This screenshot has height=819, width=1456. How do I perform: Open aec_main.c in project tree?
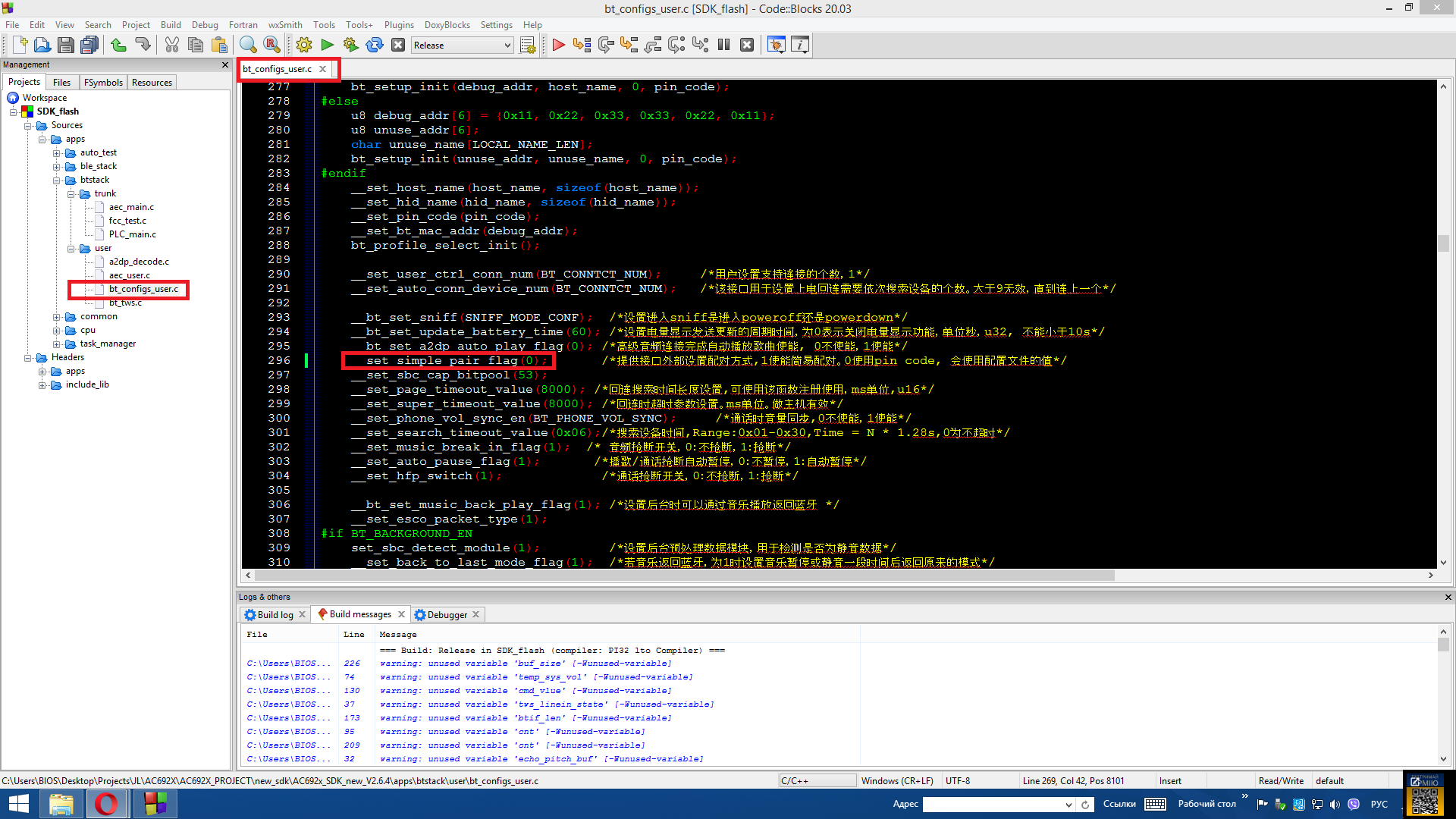click(x=131, y=207)
